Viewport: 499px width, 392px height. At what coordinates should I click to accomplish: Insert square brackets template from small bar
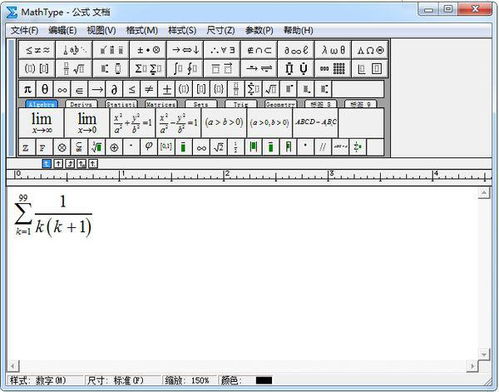tap(201, 89)
